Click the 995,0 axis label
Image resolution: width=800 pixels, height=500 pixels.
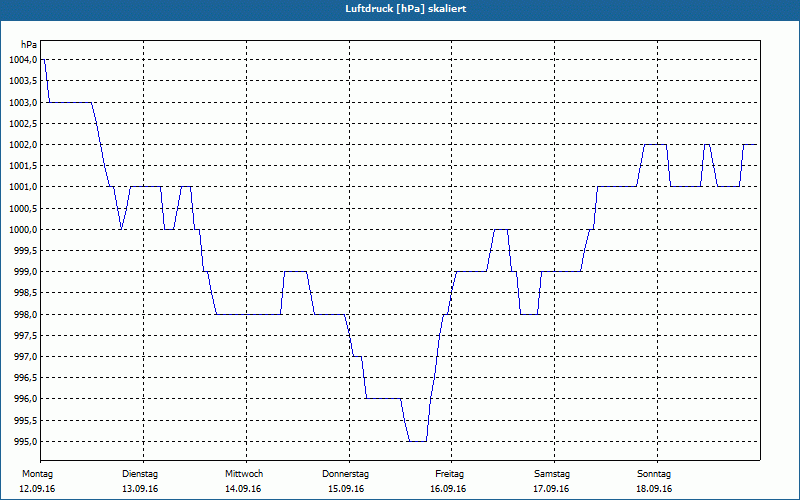tap(25, 441)
